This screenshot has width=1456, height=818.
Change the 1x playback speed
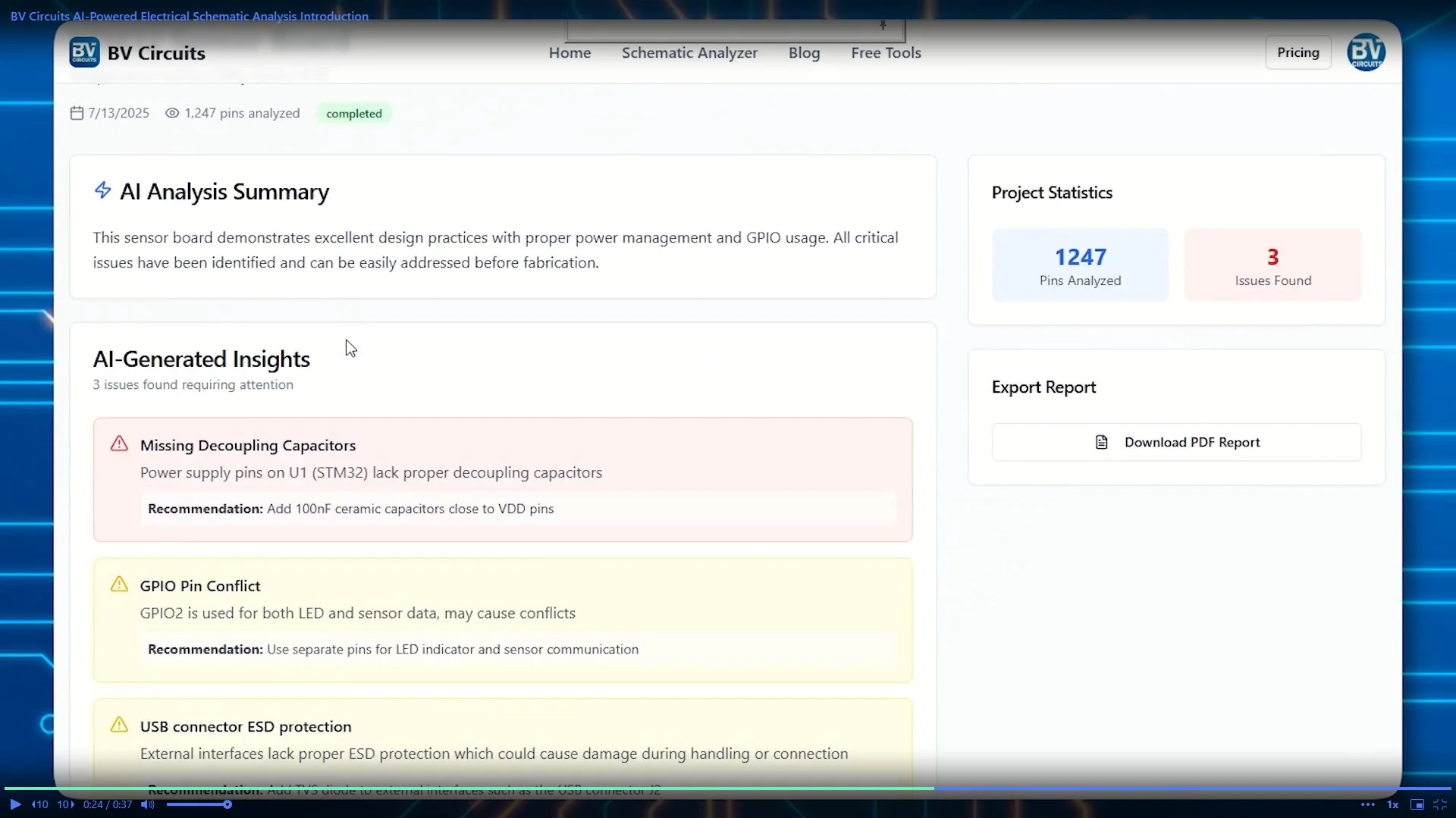coord(1392,804)
